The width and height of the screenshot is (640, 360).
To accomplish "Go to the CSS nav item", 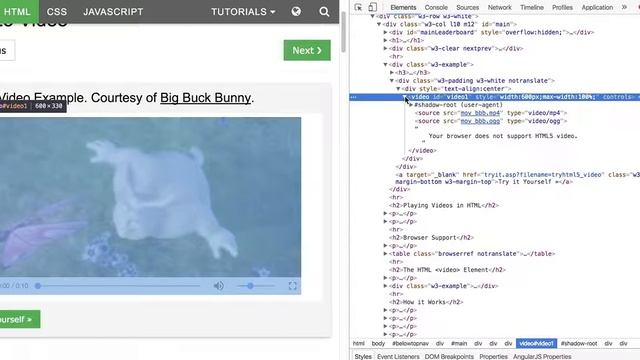I will click(x=57, y=11).
